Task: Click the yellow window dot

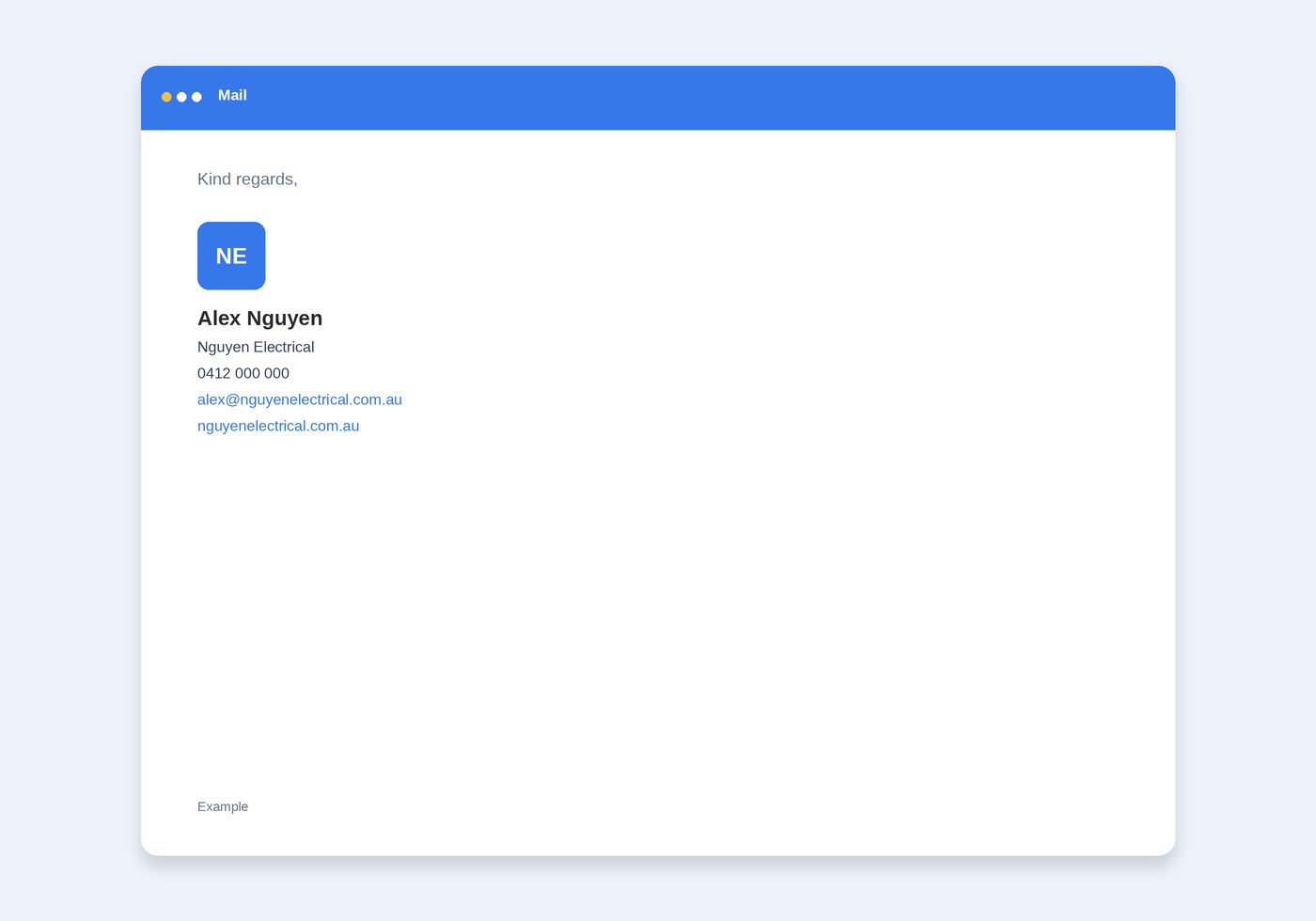Action: point(166,97)
